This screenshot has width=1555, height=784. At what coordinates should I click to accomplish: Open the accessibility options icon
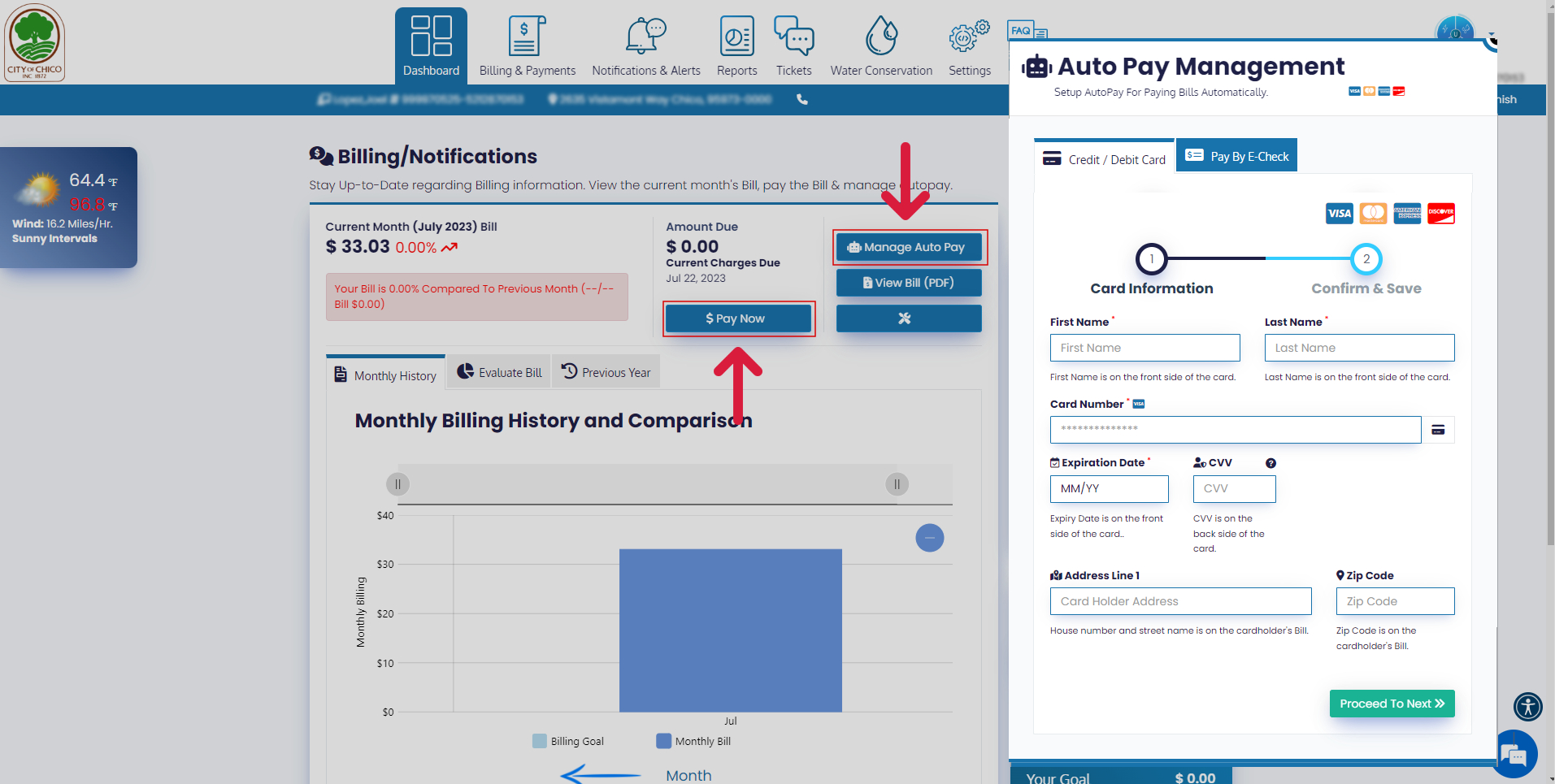1527,706
